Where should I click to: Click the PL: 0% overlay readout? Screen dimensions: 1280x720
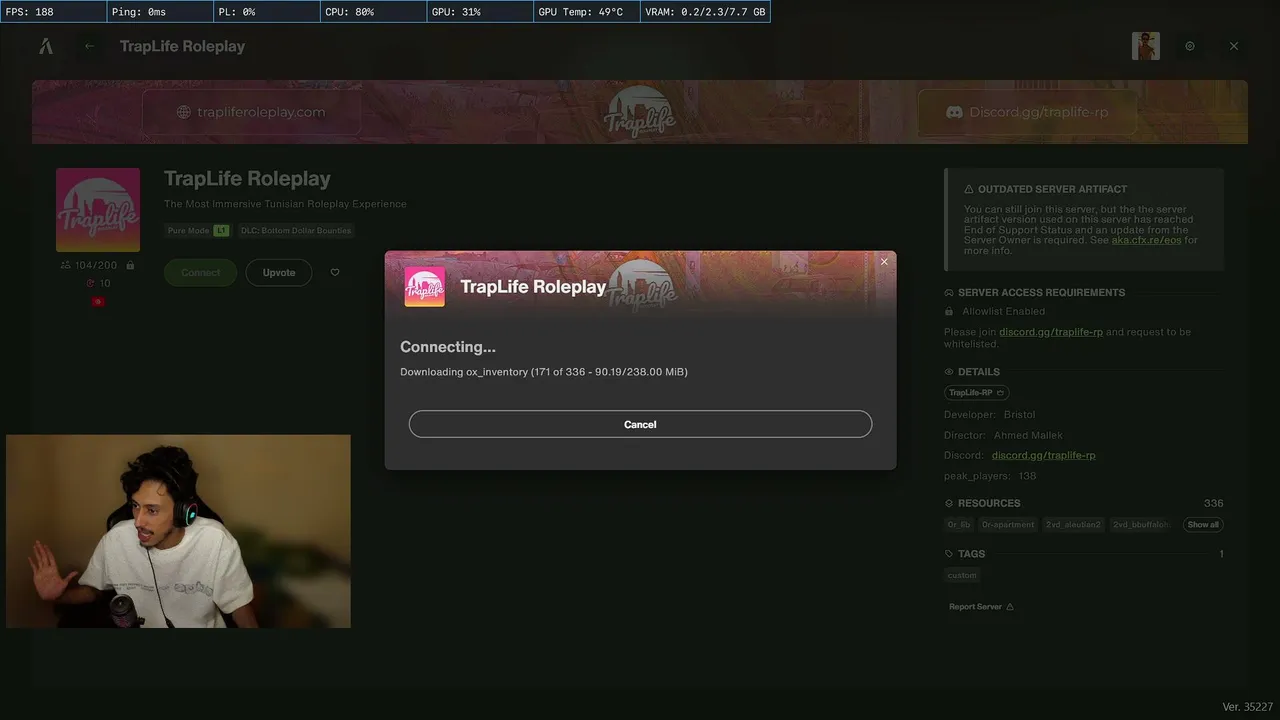(267, 12)
